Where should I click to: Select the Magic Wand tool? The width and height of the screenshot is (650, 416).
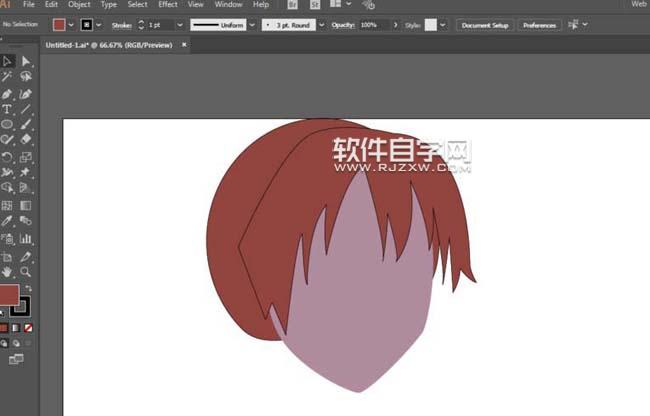click(7, 76)
